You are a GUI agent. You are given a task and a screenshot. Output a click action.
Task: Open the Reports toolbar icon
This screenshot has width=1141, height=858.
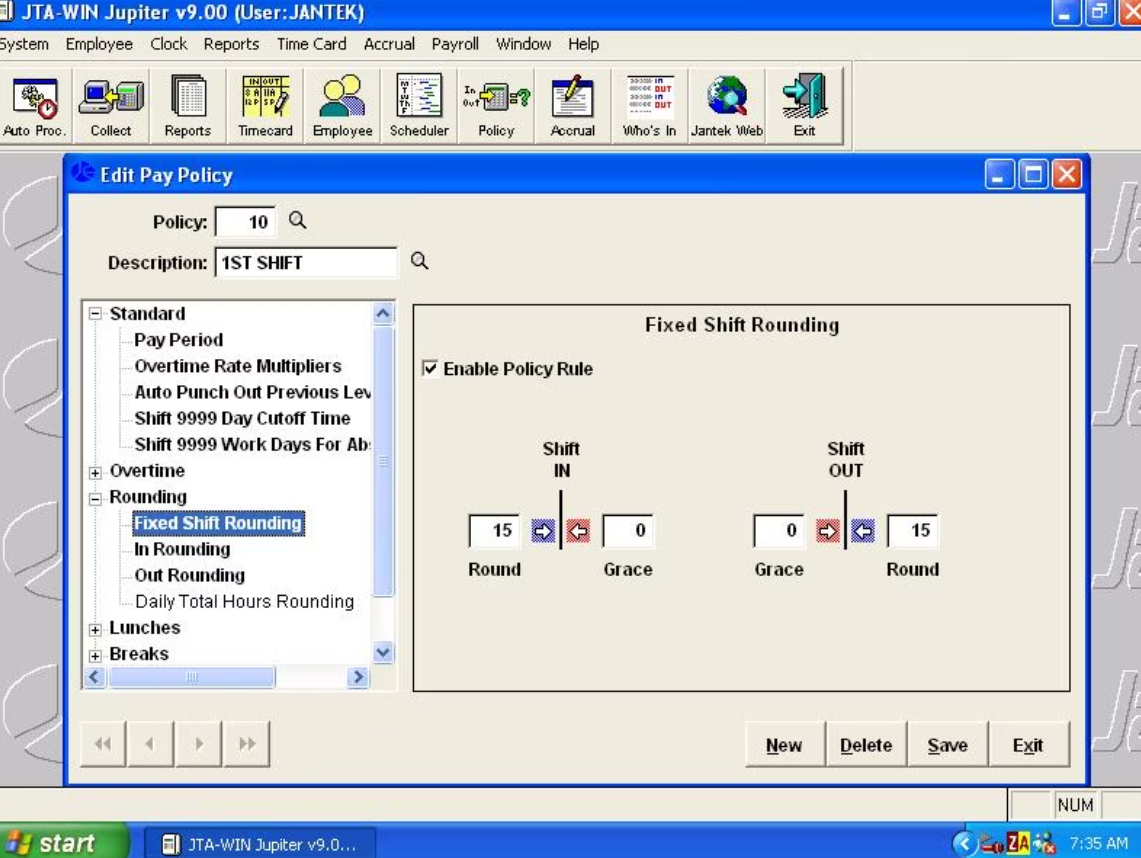click(x=188, y=106)
